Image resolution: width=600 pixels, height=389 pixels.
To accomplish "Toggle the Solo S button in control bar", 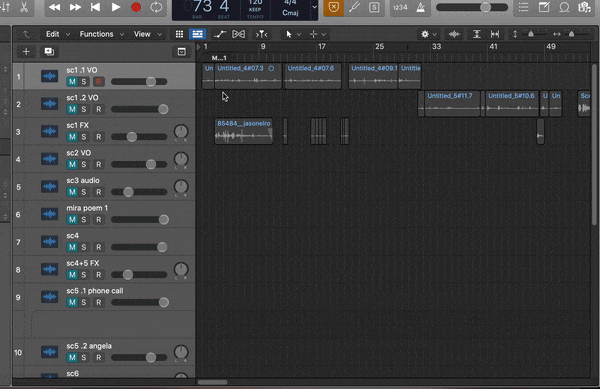I will click(374, 7).
